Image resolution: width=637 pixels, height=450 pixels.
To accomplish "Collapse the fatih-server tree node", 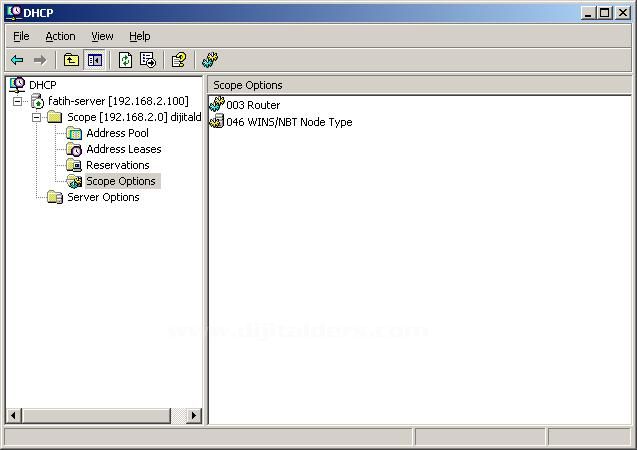I will pyautogui.click(x=18, y=101).
